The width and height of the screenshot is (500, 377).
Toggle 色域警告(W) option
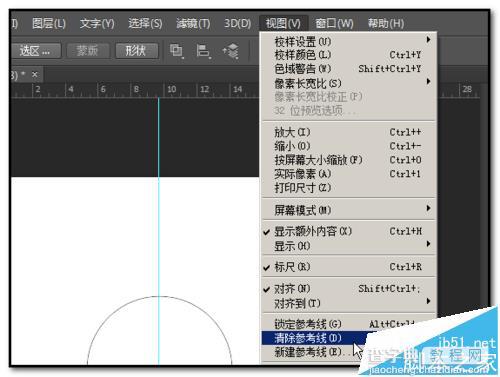[x=349, y=69]
